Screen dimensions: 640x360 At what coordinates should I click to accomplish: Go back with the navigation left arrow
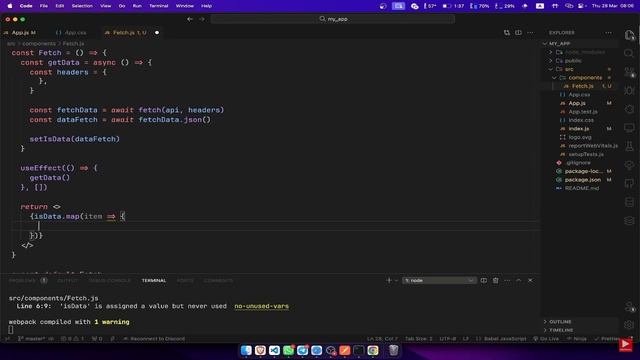click(190, 19)
